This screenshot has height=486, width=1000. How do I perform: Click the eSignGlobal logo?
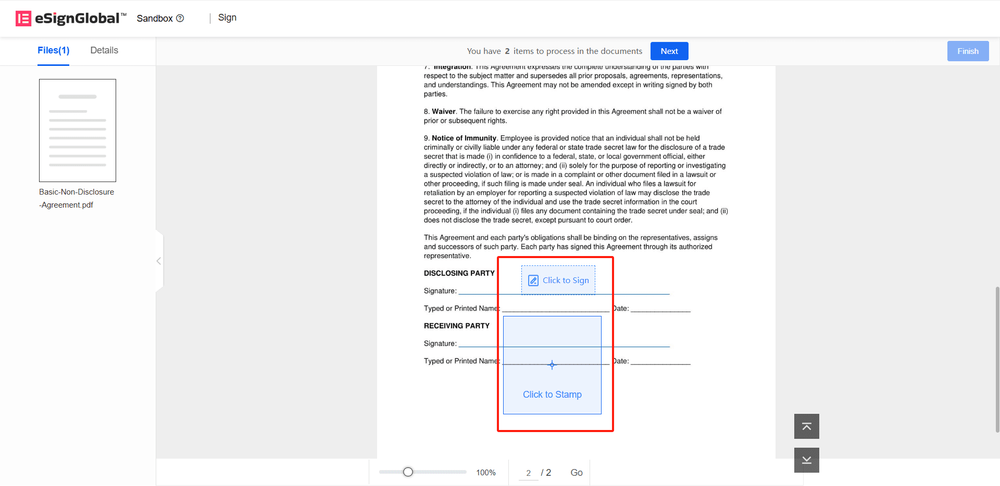point(71,18)
